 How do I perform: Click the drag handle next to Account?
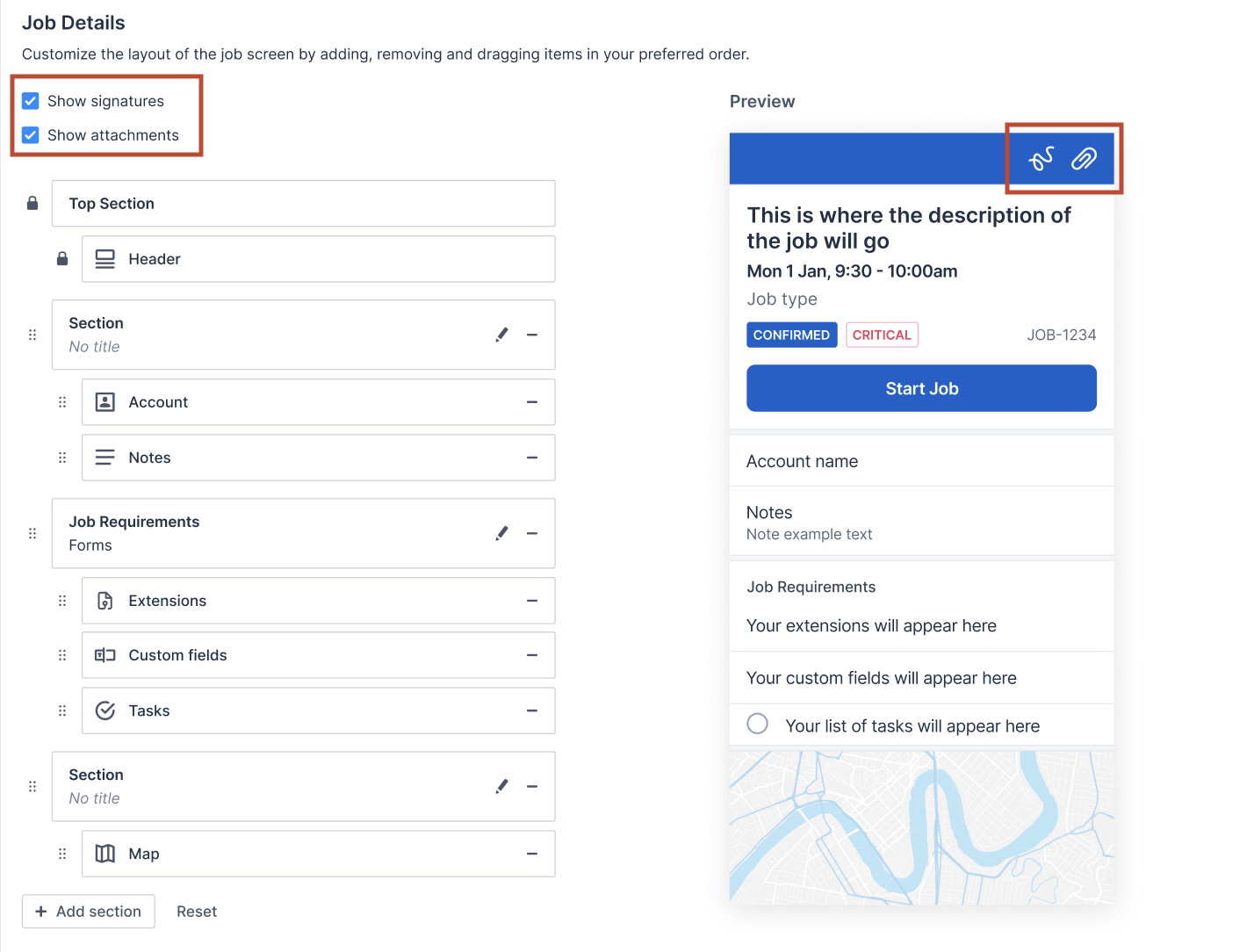coord(62,401)
